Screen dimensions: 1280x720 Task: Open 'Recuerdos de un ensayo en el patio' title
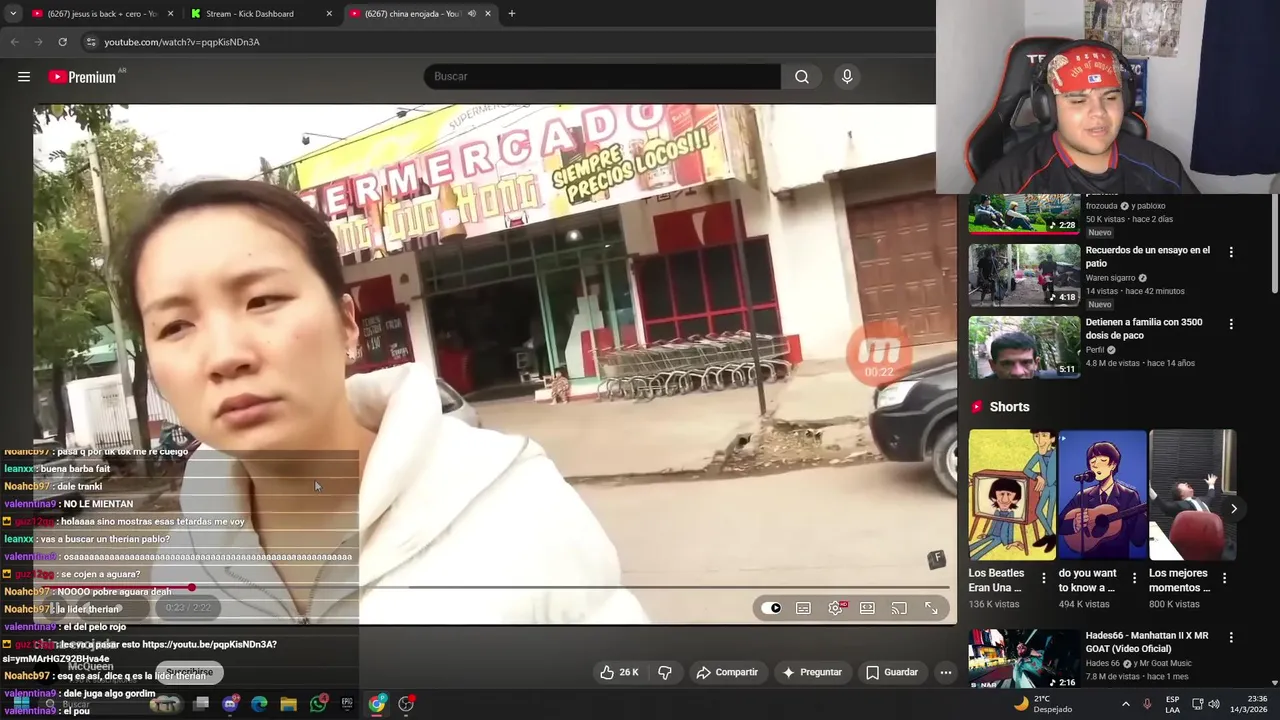(x=1148, y=257)
